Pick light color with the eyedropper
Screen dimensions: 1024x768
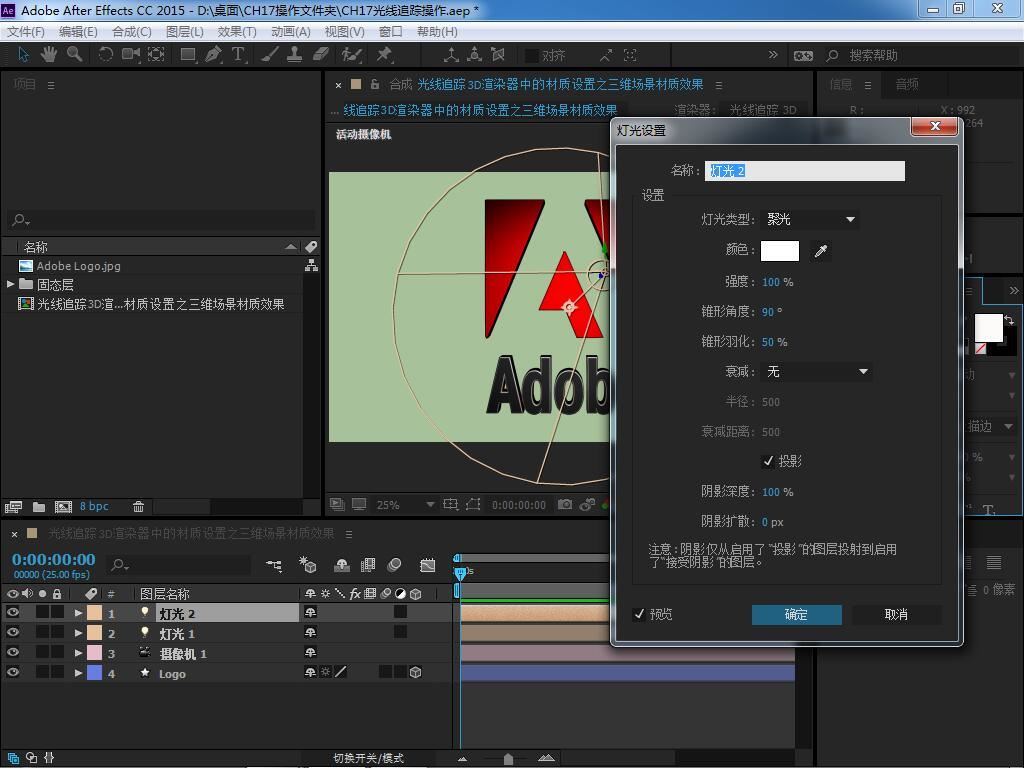pyautogui.click(x=821, y=251)
